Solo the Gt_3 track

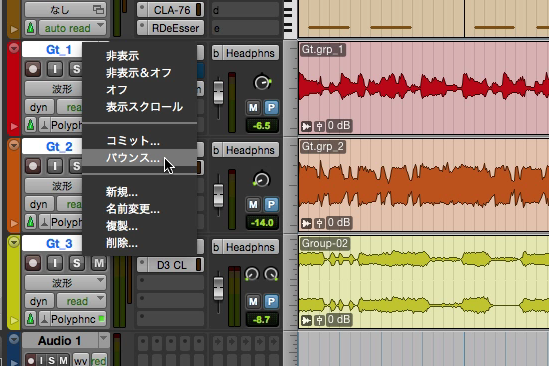[x=77, y=263]
